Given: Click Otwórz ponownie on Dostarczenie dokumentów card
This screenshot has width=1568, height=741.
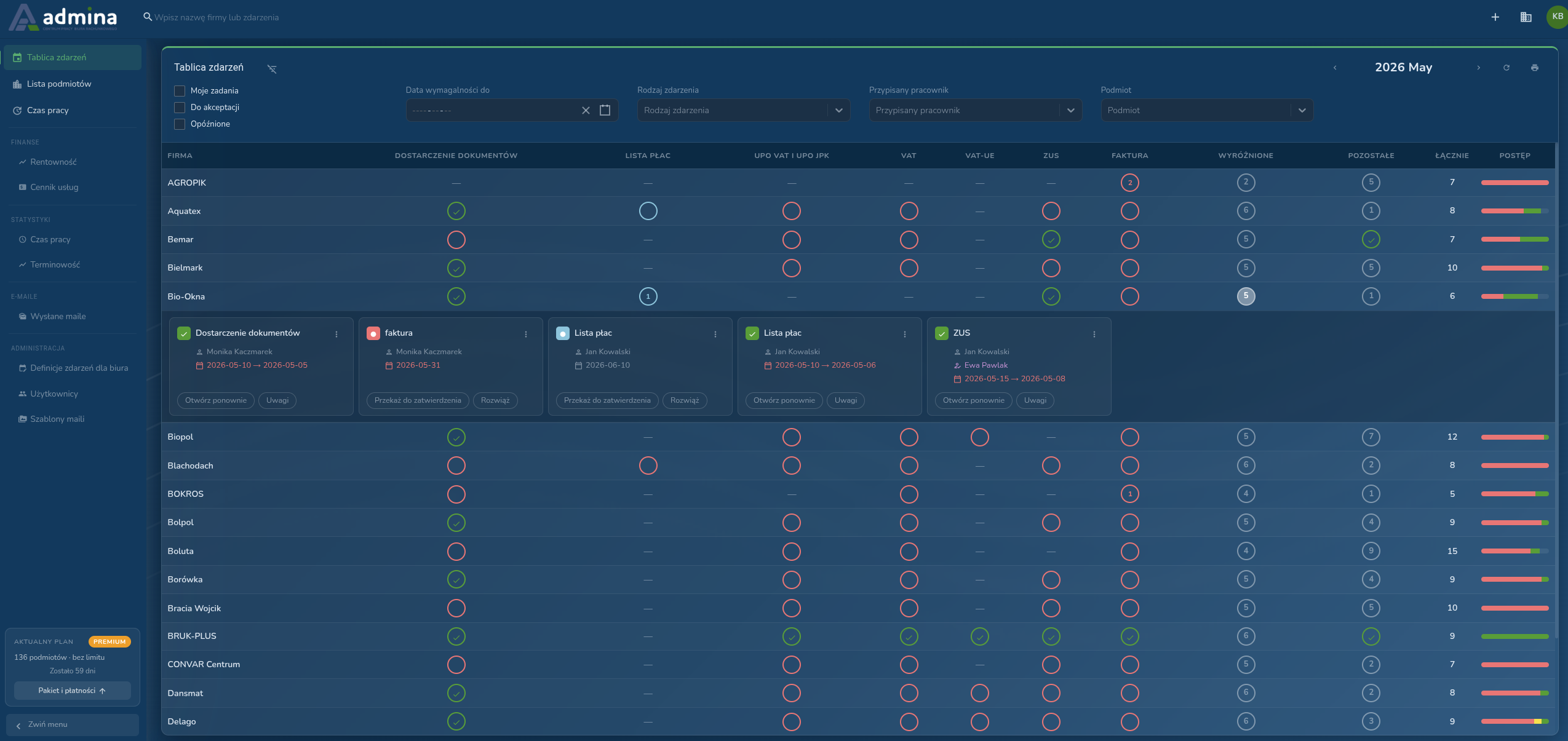Looking at the screenshot, I should point(216,400).
